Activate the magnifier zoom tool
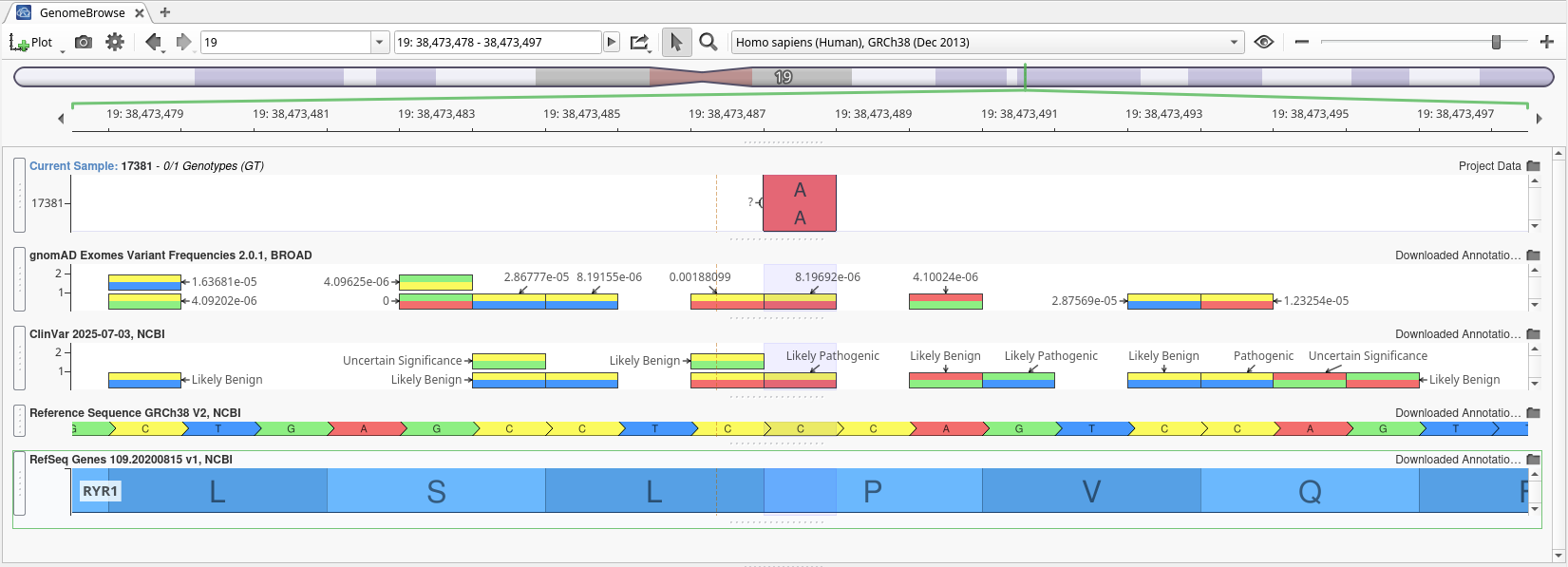The image size is (1568, 567). pos(708,42)
